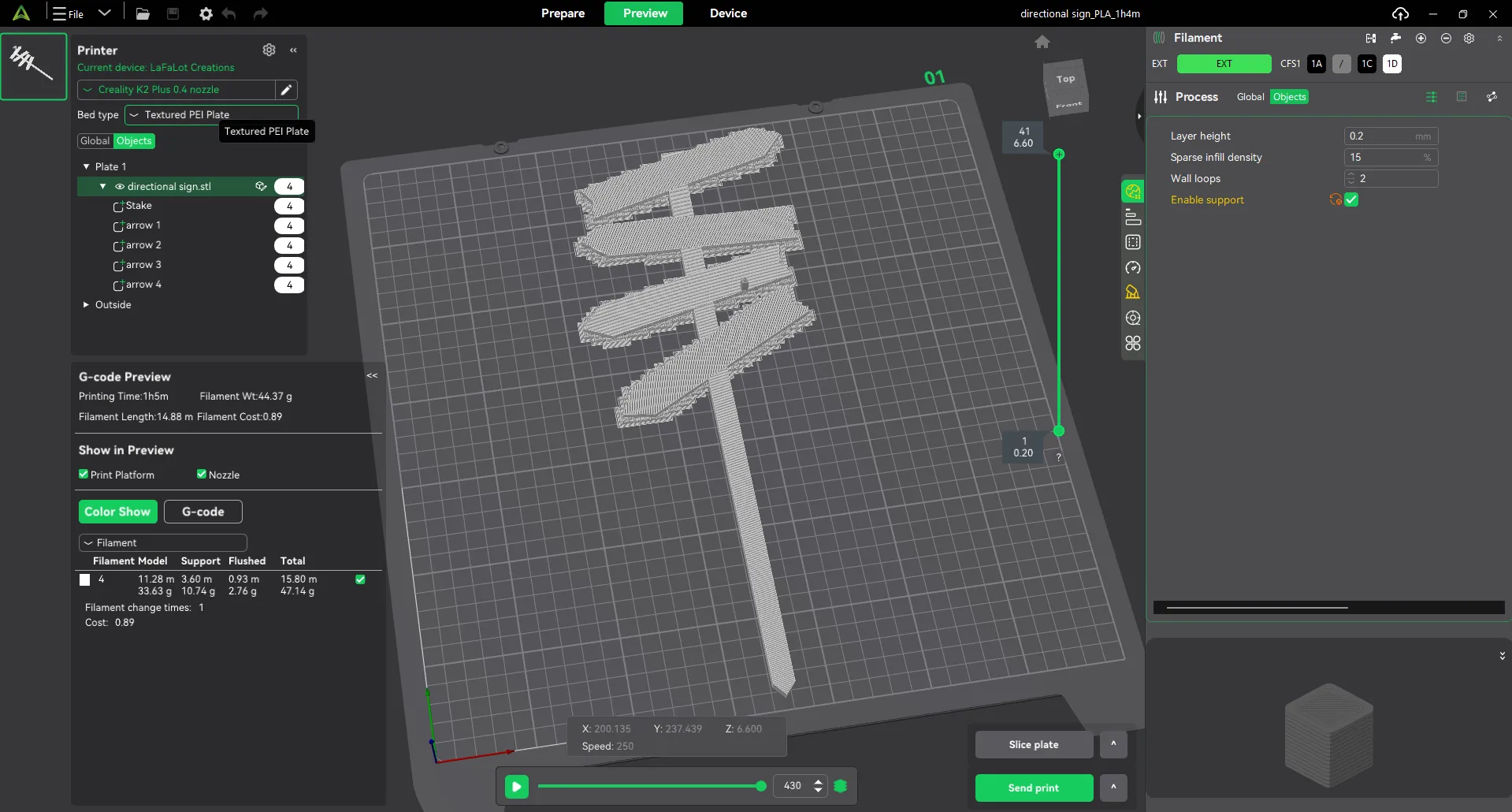The height and width of the screenshot is (812, 1512).
Task: Click the home view icon above the view cube
Action: [x=1042, y=42]
